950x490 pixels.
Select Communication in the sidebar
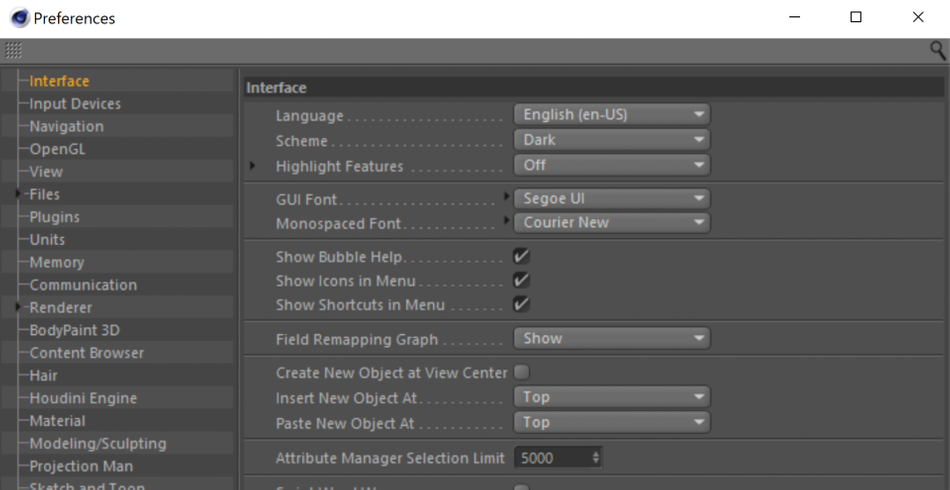83,285
